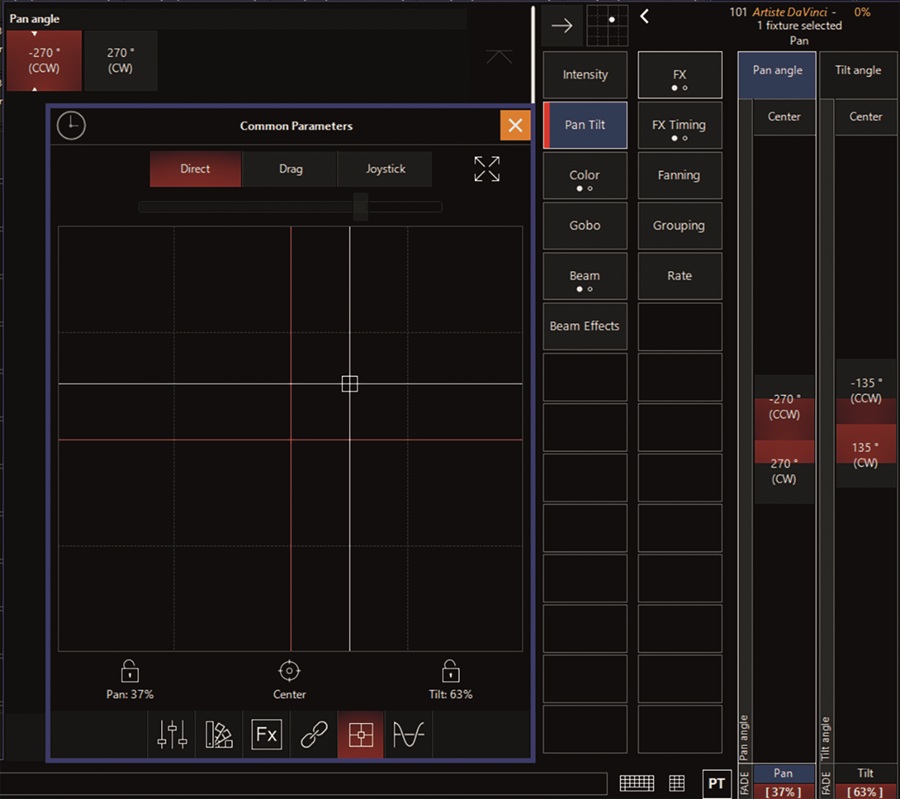Viewport: 900px width, 799px height.
Task: Click the Artiste DaVinci fixture name
Action: tap(790, 12)
